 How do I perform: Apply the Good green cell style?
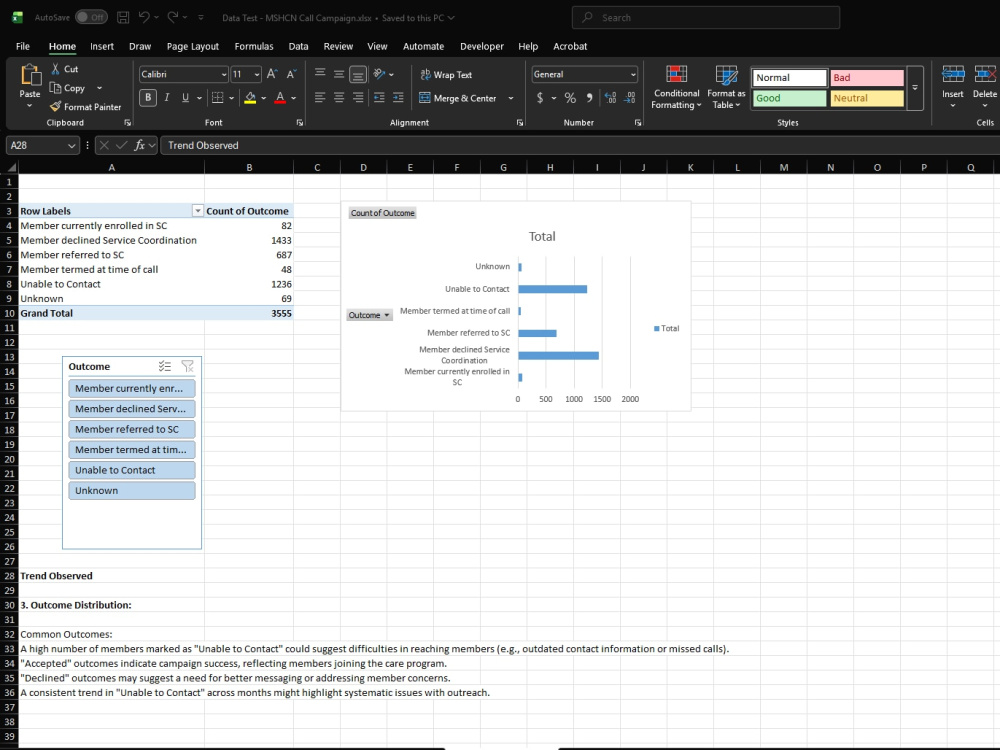click(790, 98)
